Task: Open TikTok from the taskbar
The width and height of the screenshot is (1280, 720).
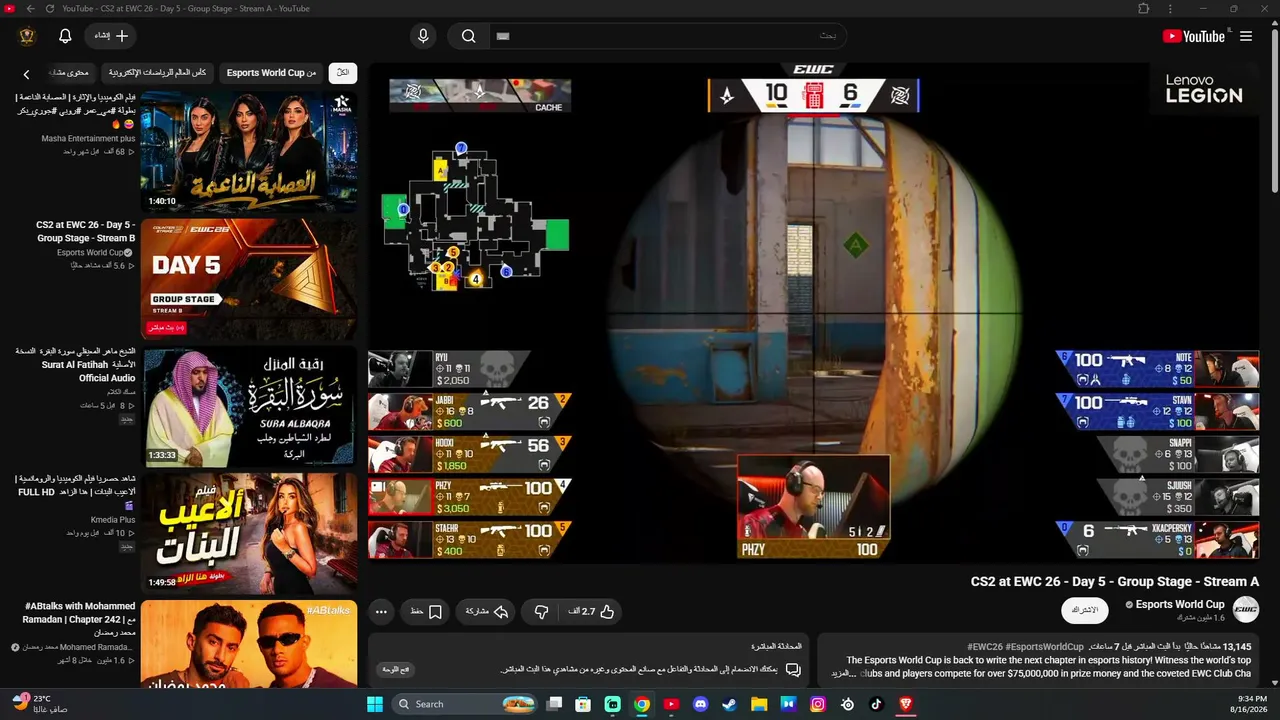Action: click(x=877, y=704)
